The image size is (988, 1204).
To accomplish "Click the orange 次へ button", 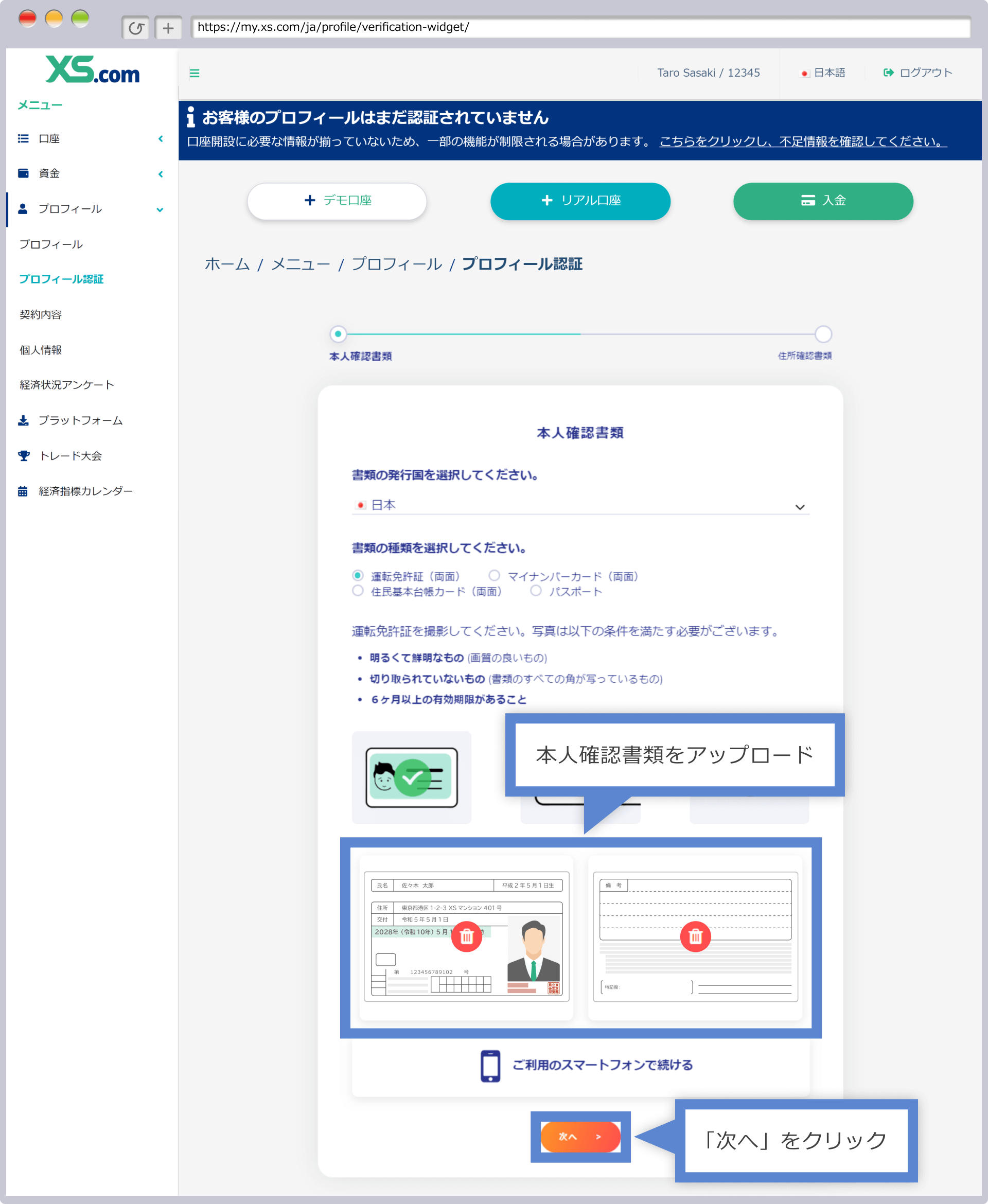I will coord(580,1136).
